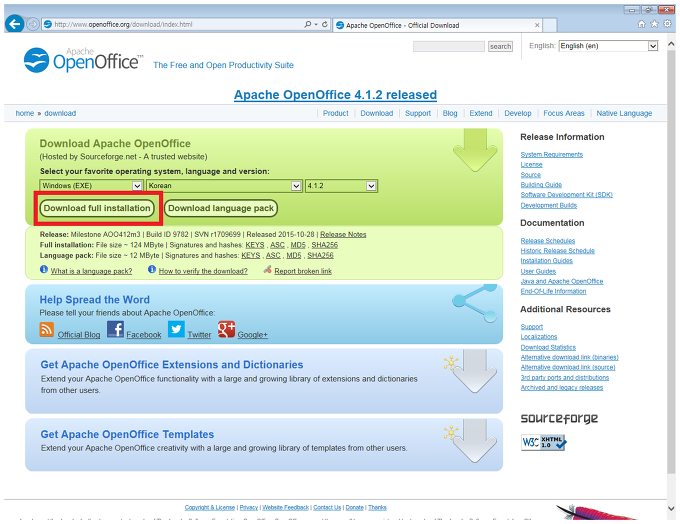Click the Google+ icon

pos(226,329)
